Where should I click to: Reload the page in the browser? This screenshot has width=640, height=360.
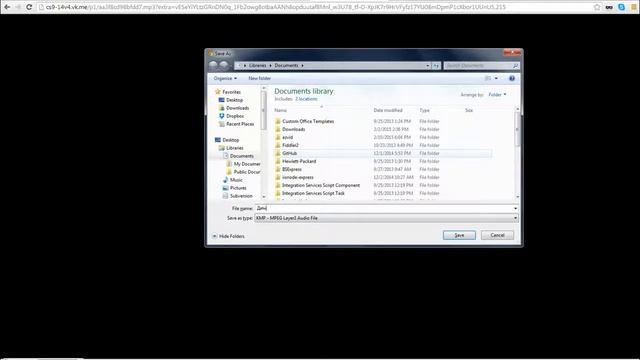(29, 7)
